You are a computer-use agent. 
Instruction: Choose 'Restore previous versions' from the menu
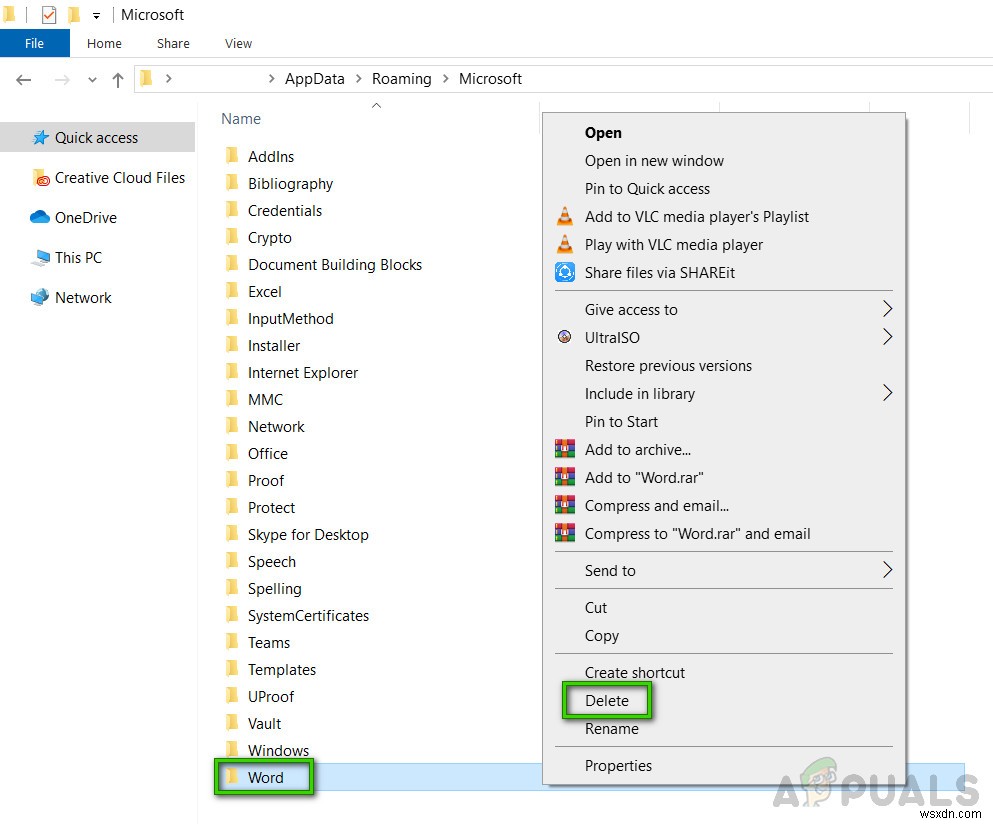[668, 366]
